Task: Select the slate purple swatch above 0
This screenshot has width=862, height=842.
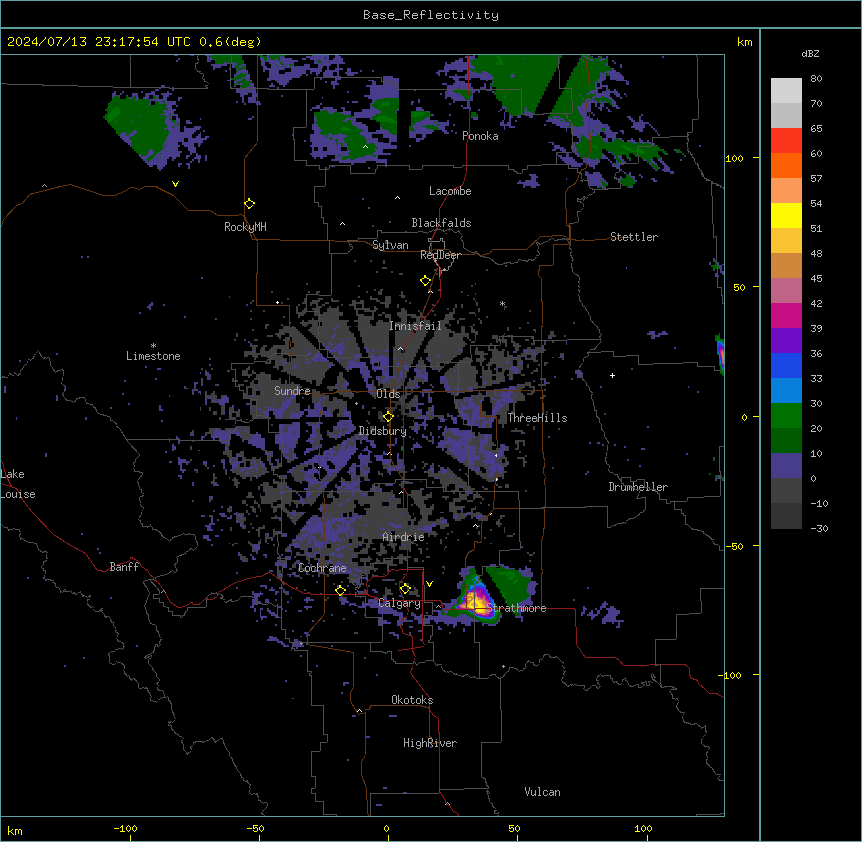Action: (786, 466)
